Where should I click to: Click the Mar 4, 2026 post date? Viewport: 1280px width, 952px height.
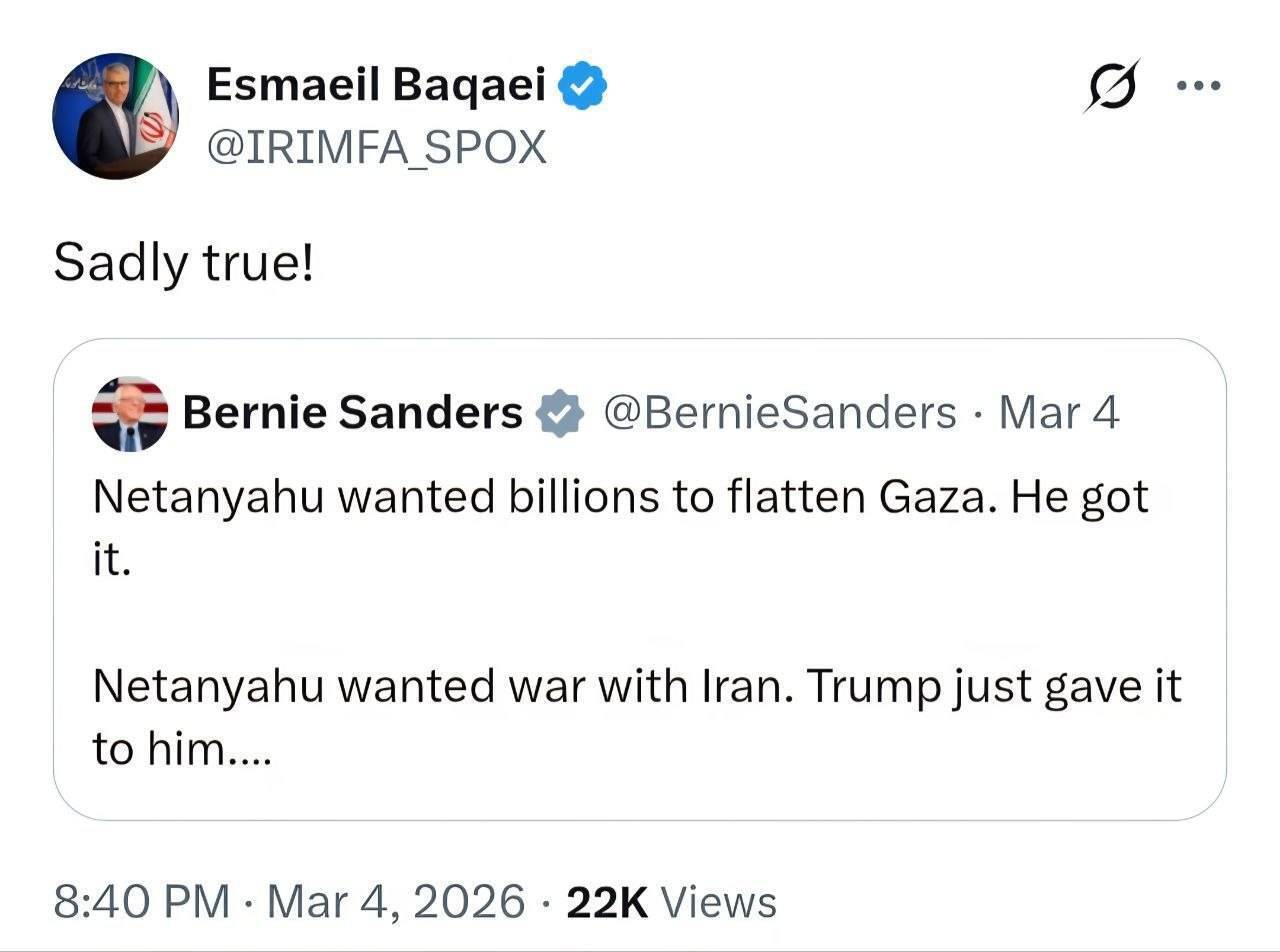tap(397, 901)
